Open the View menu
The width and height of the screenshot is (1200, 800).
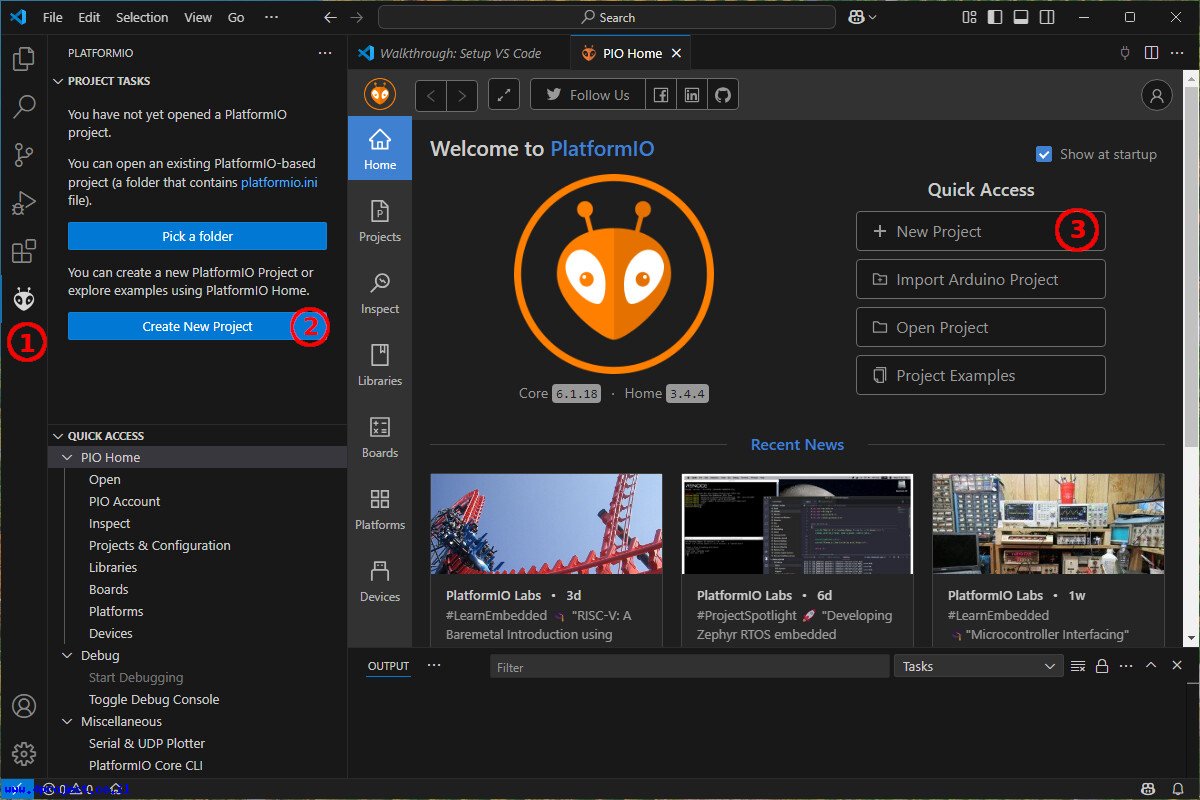click(198, 17)
